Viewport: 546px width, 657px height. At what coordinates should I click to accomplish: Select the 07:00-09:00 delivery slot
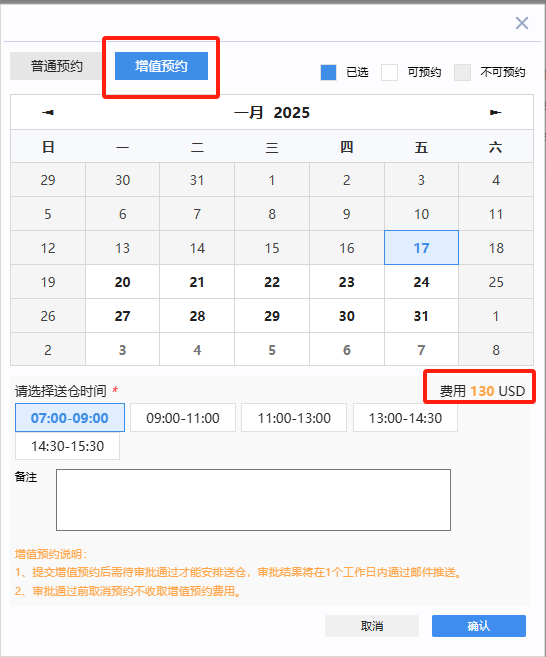[x=70, y=418]
